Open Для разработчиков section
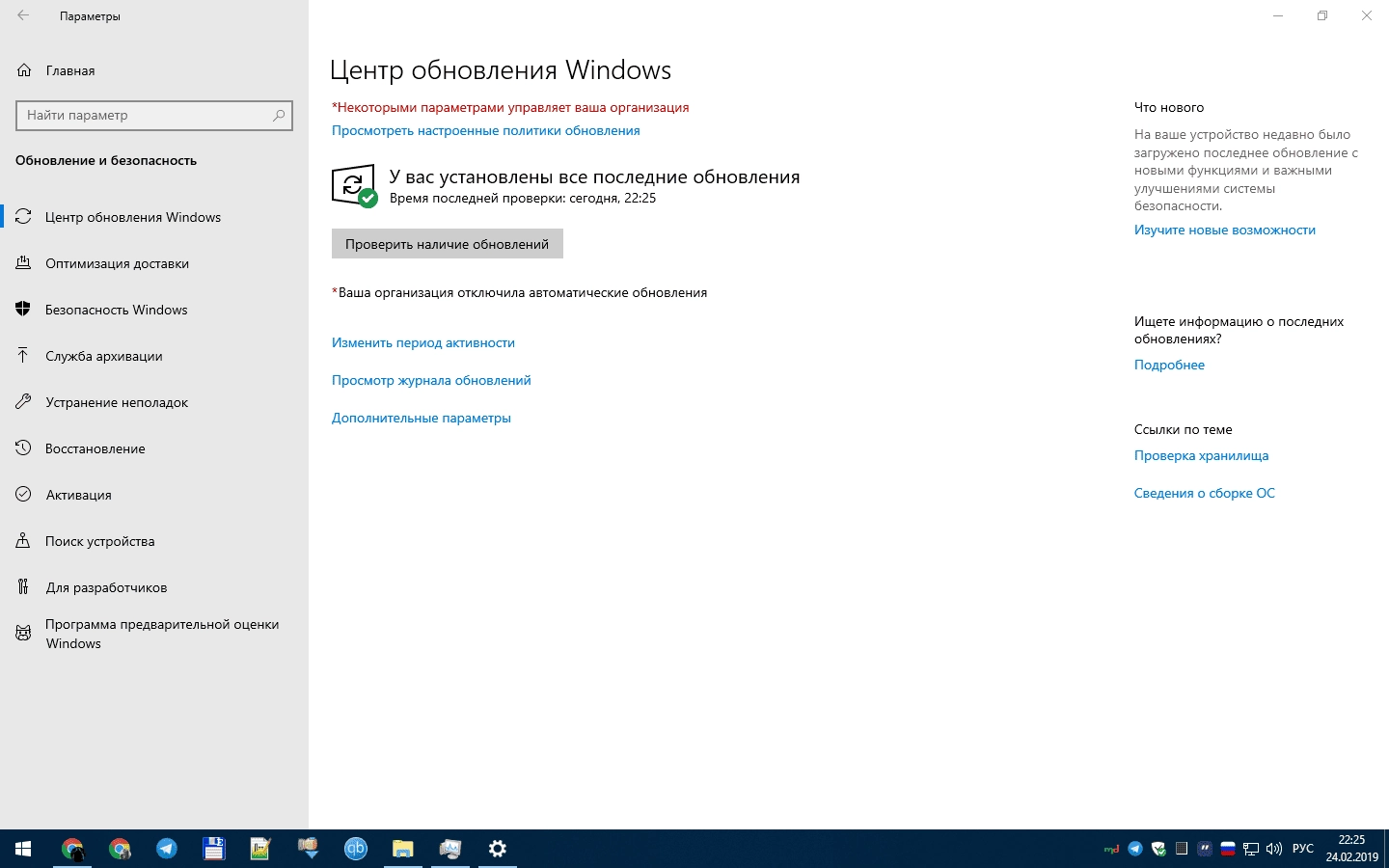This screenshot has height=868, width=1389. click(x=154, y=587)
